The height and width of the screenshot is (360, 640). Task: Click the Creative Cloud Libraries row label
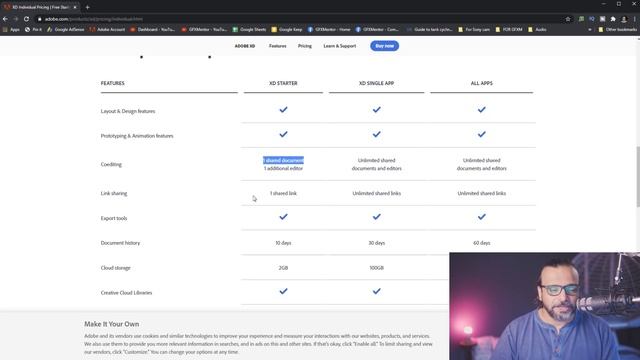(x=126, y=293)
